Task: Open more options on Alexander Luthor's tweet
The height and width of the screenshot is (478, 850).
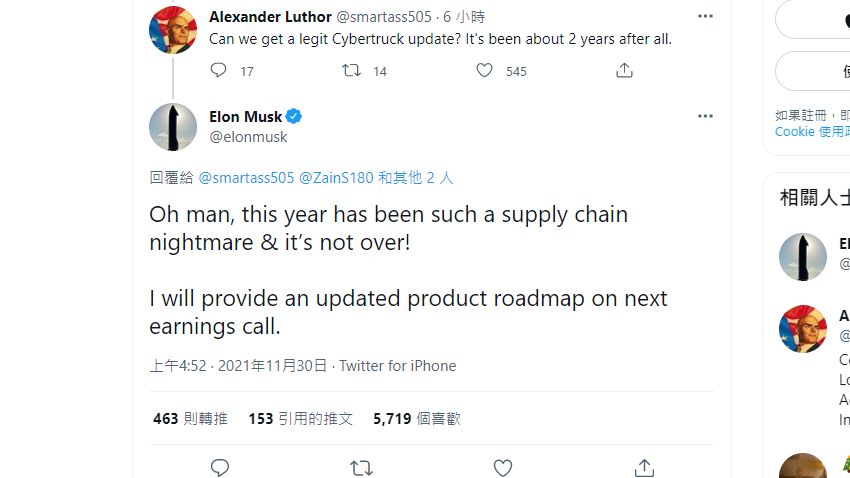Action: (705, 17)
